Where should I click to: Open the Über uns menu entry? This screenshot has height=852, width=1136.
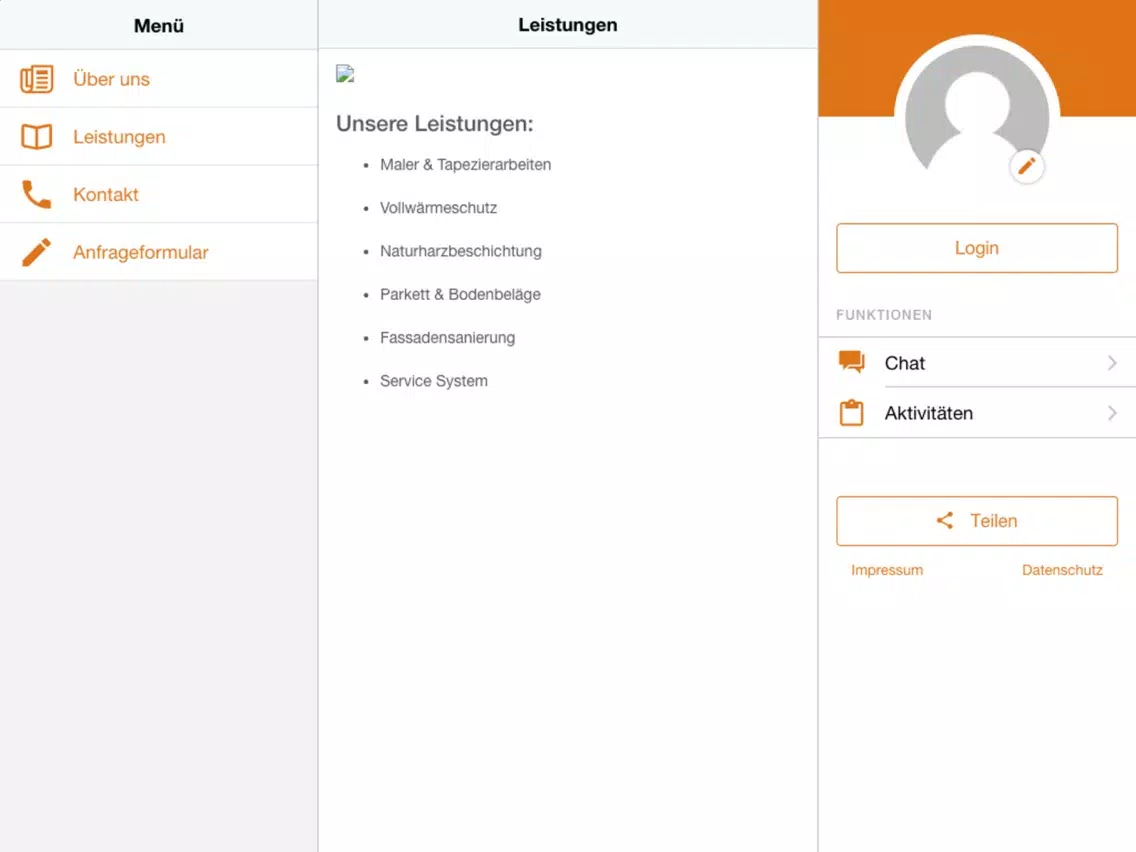[159, 79]
